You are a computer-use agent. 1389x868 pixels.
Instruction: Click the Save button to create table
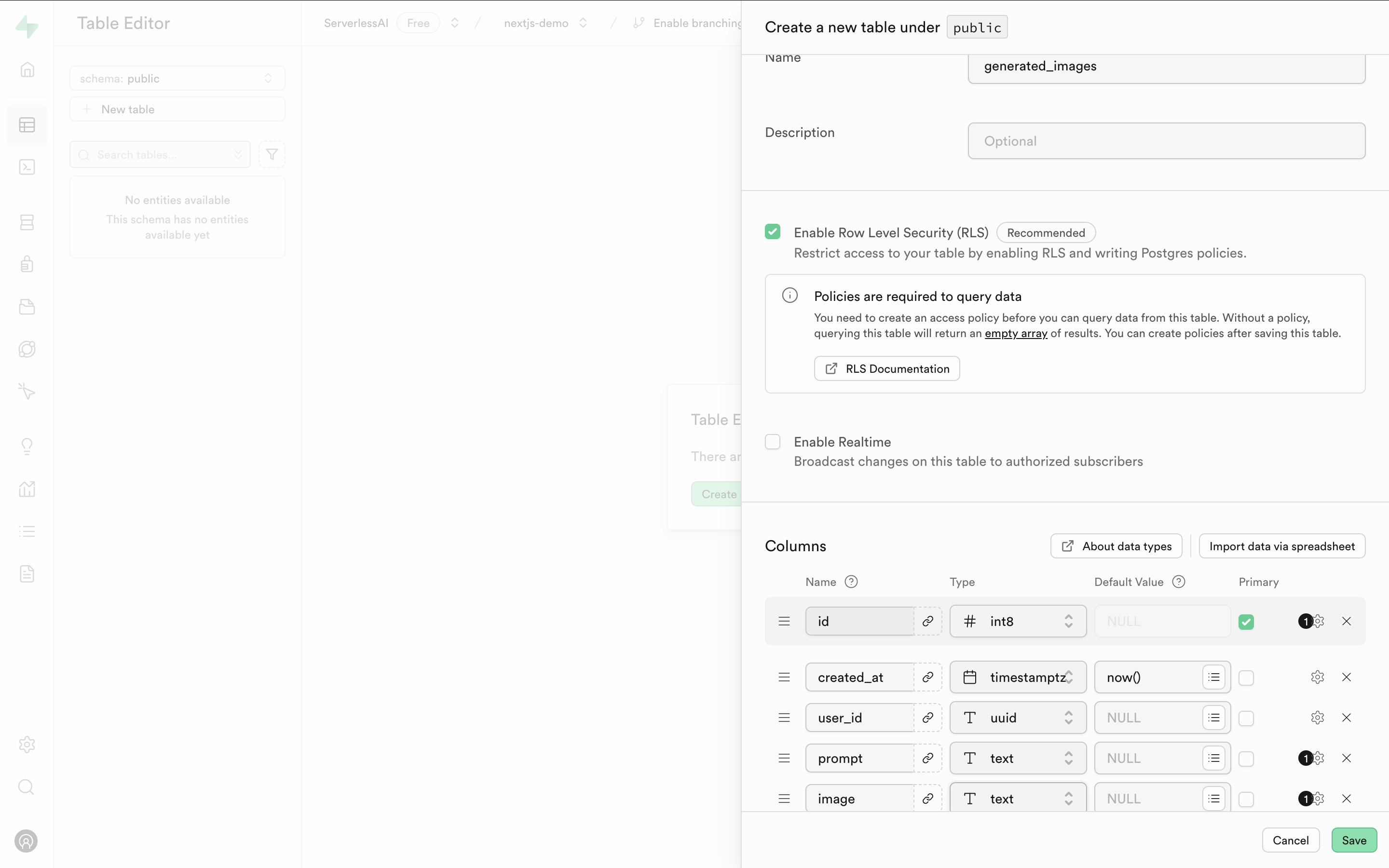click(x=1354, y=839)
